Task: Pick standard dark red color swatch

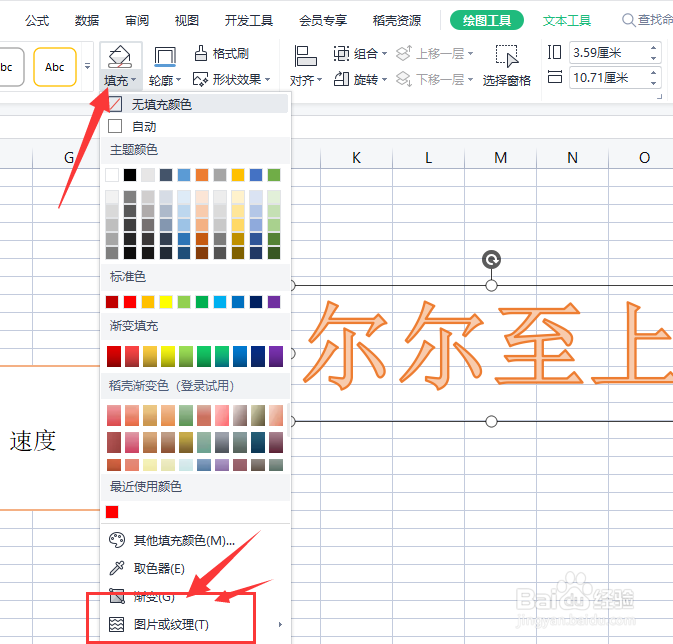Action: 112,302
